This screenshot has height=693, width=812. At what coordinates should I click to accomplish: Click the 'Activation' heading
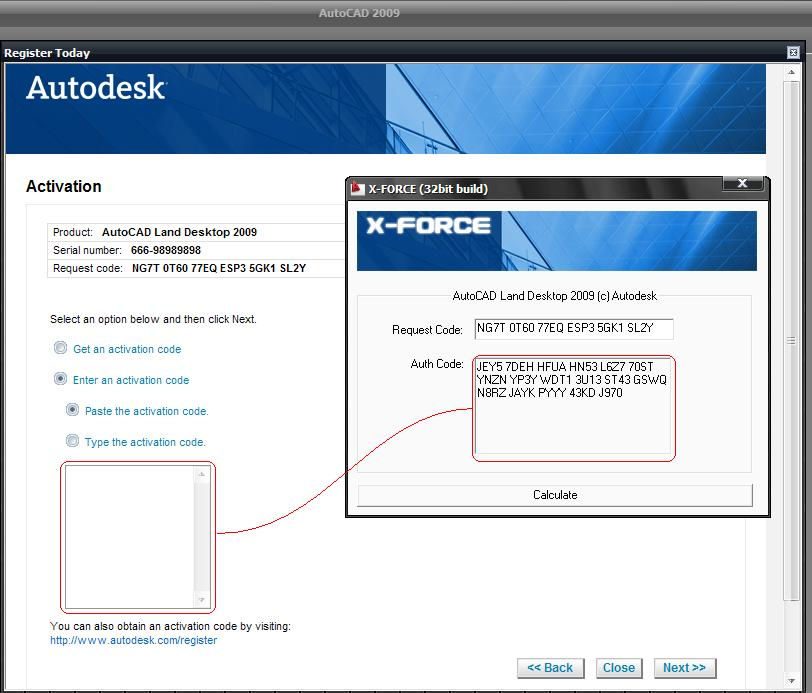point(64,186)
